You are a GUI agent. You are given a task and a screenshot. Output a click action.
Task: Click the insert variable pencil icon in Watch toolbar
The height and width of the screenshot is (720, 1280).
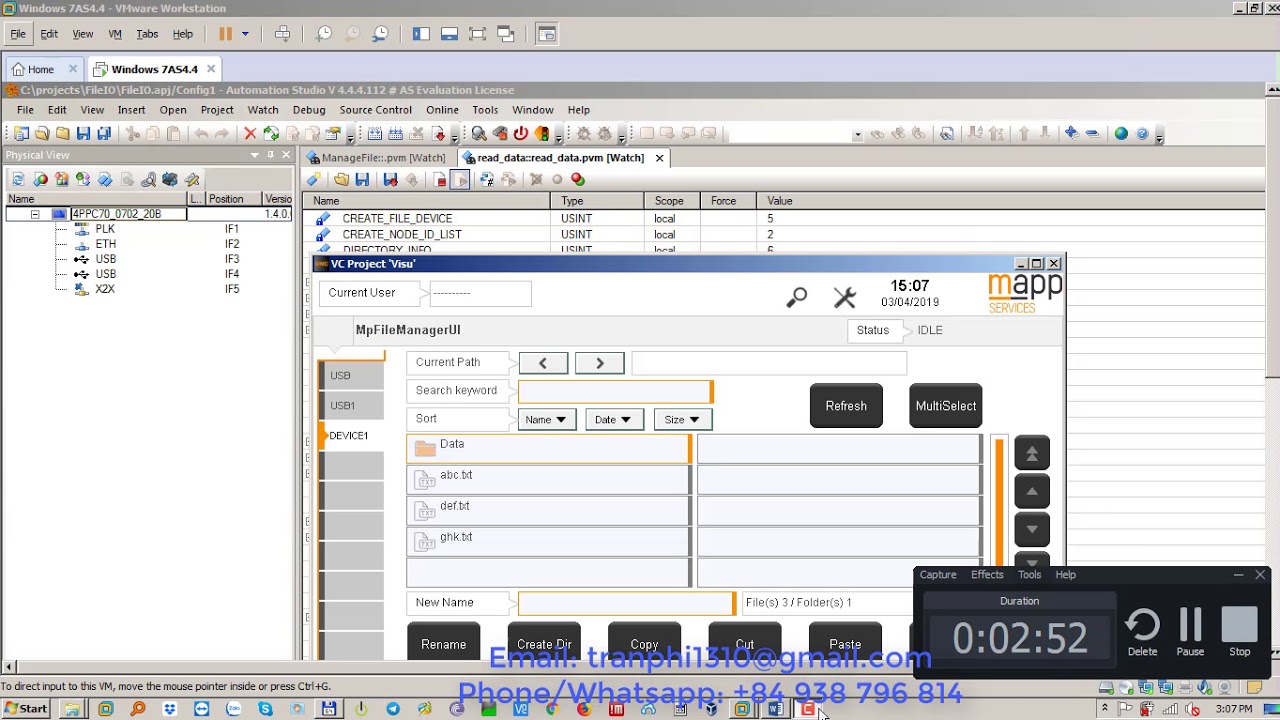point(313,179)
